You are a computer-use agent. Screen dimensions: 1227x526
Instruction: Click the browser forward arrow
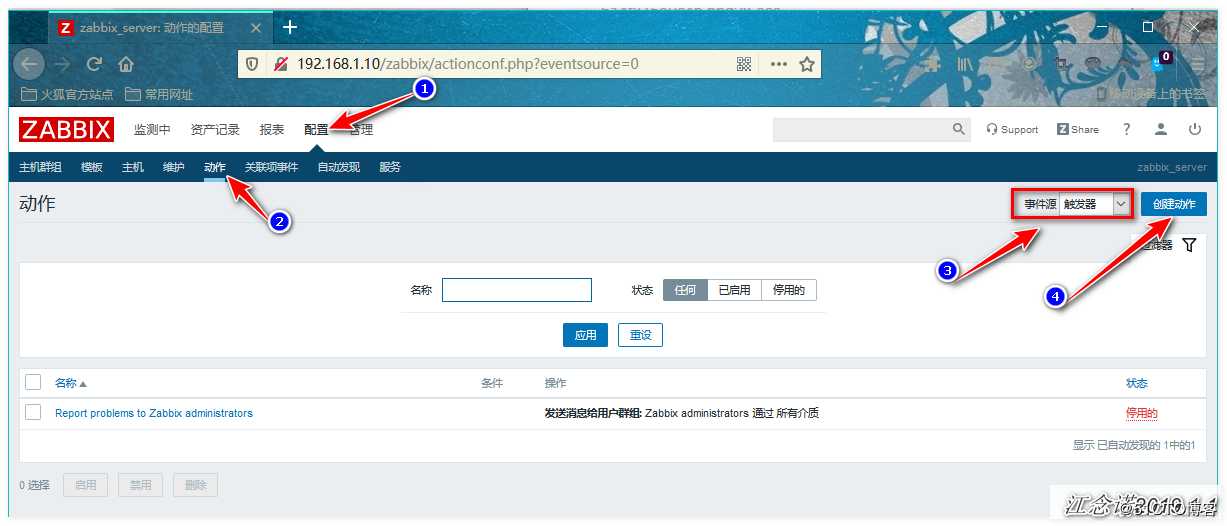click(x=62, y=64)
